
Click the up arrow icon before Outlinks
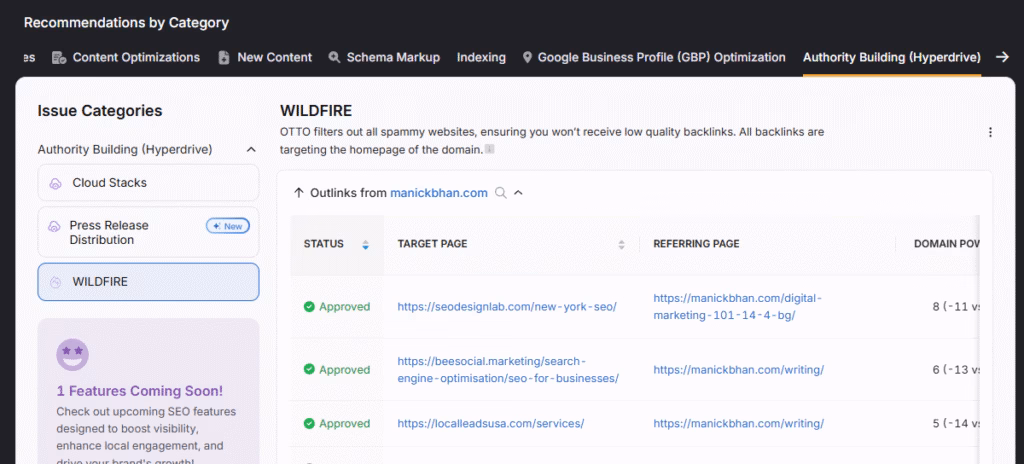tap(299, 193)
